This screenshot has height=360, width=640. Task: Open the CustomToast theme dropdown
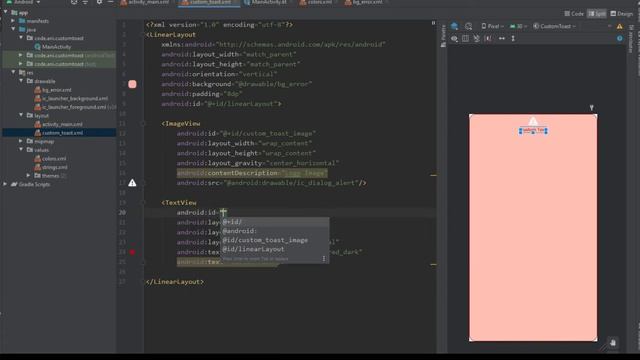point(554,26)
